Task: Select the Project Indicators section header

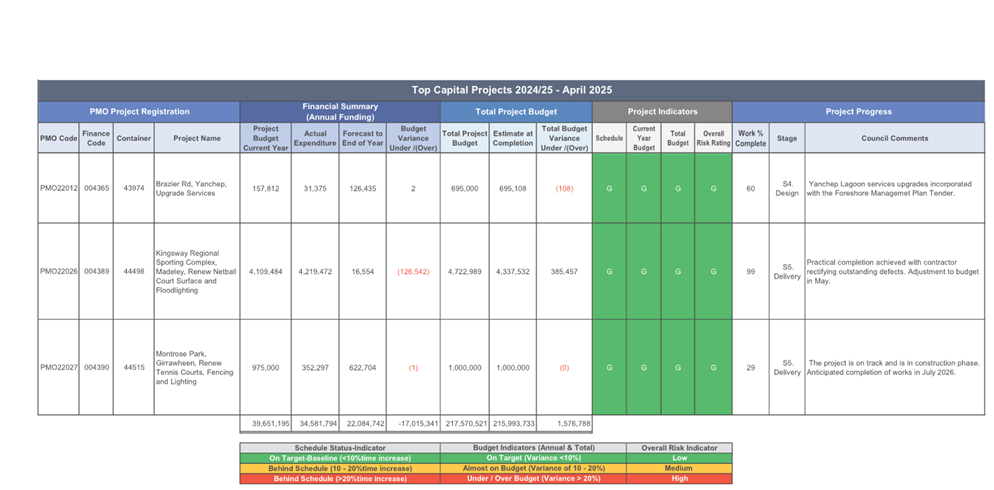Action: [662, 112]
